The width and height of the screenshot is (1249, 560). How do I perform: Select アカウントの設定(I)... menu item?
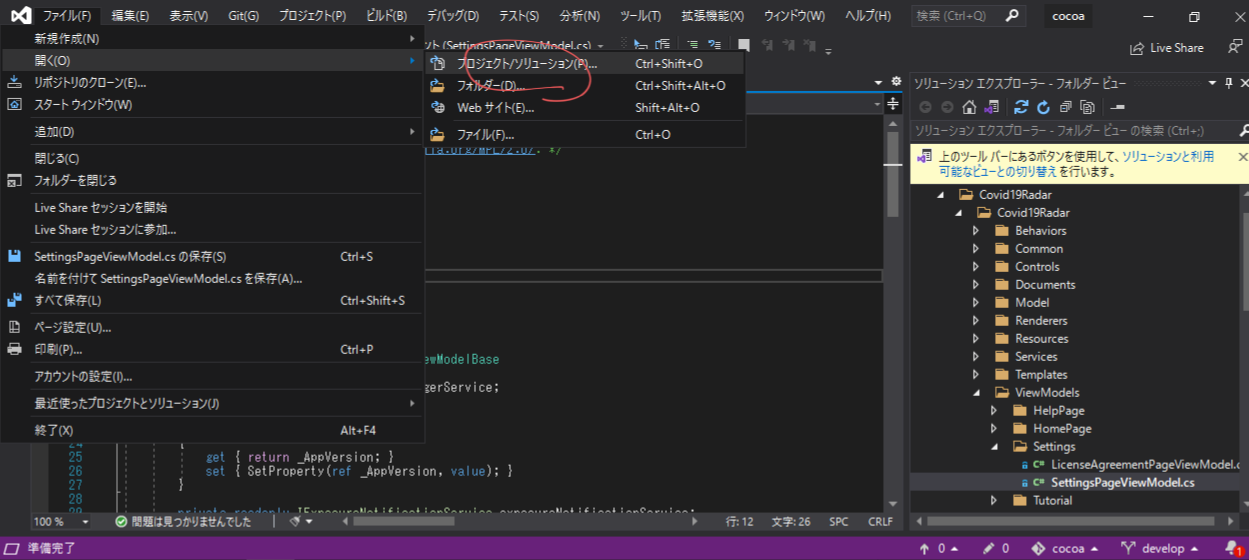tap(212, 376)
